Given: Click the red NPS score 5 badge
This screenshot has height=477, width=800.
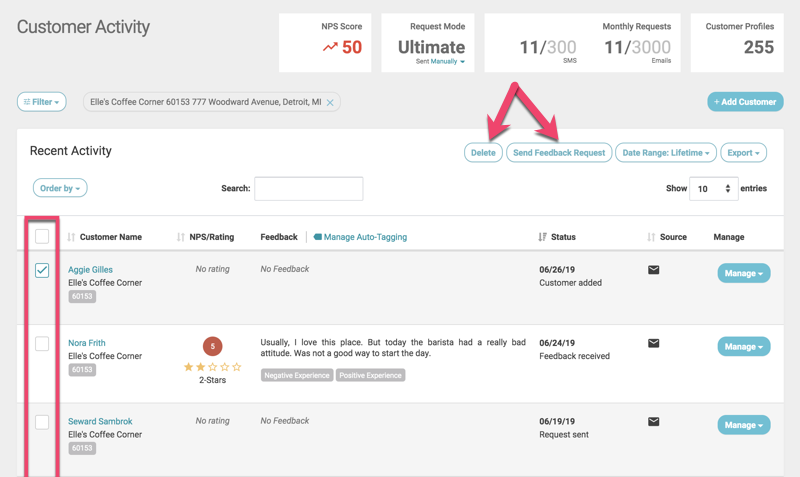Looking at the screenshot, I should click(212, 346).
